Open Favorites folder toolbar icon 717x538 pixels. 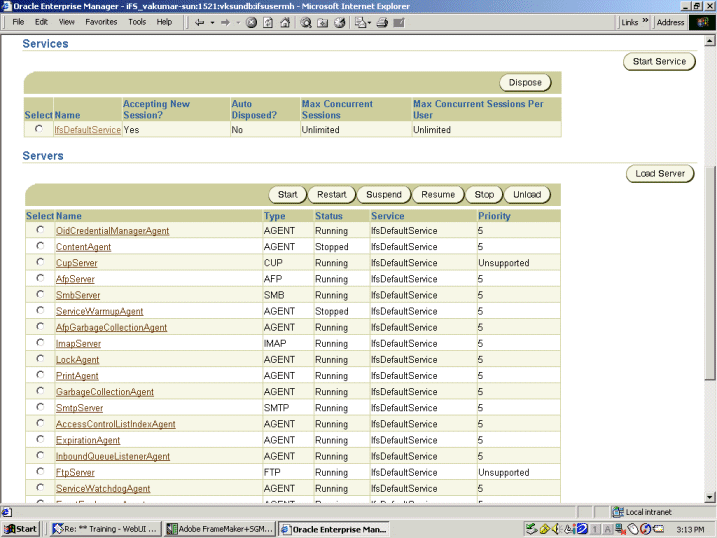click(322, 22)
